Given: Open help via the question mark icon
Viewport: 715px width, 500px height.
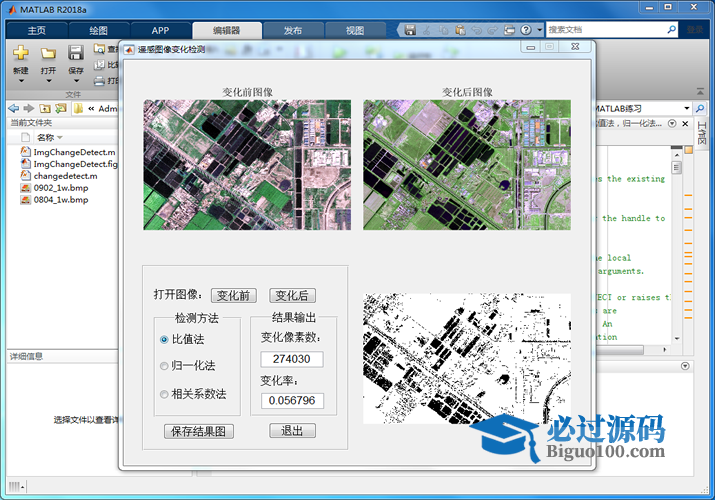Looking at the screenshot, I should tap(526, 30).
